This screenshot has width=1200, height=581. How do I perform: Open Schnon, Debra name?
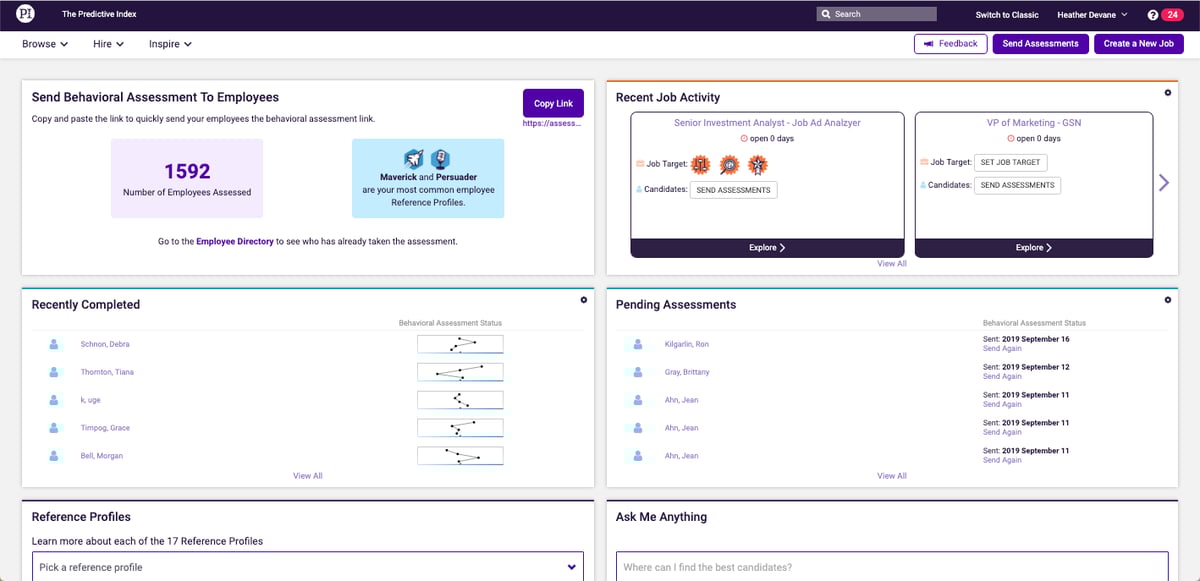pos(105,344)
